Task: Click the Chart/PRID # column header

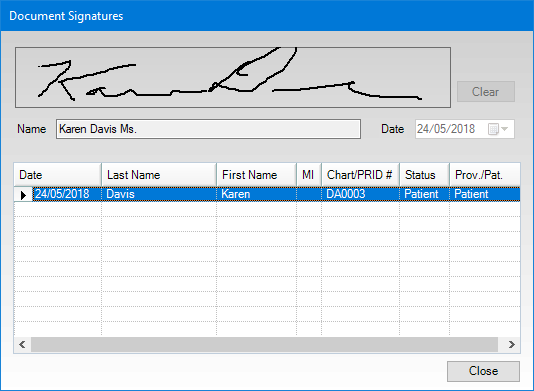Action: coord(360,175)
